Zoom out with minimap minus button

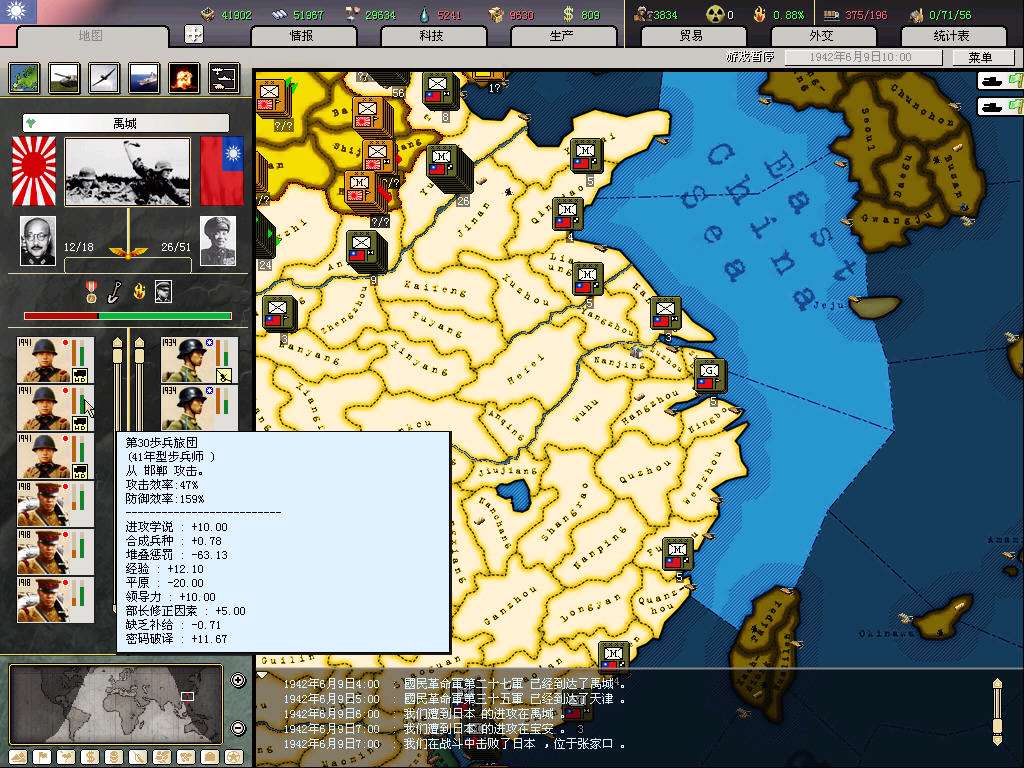238,728
